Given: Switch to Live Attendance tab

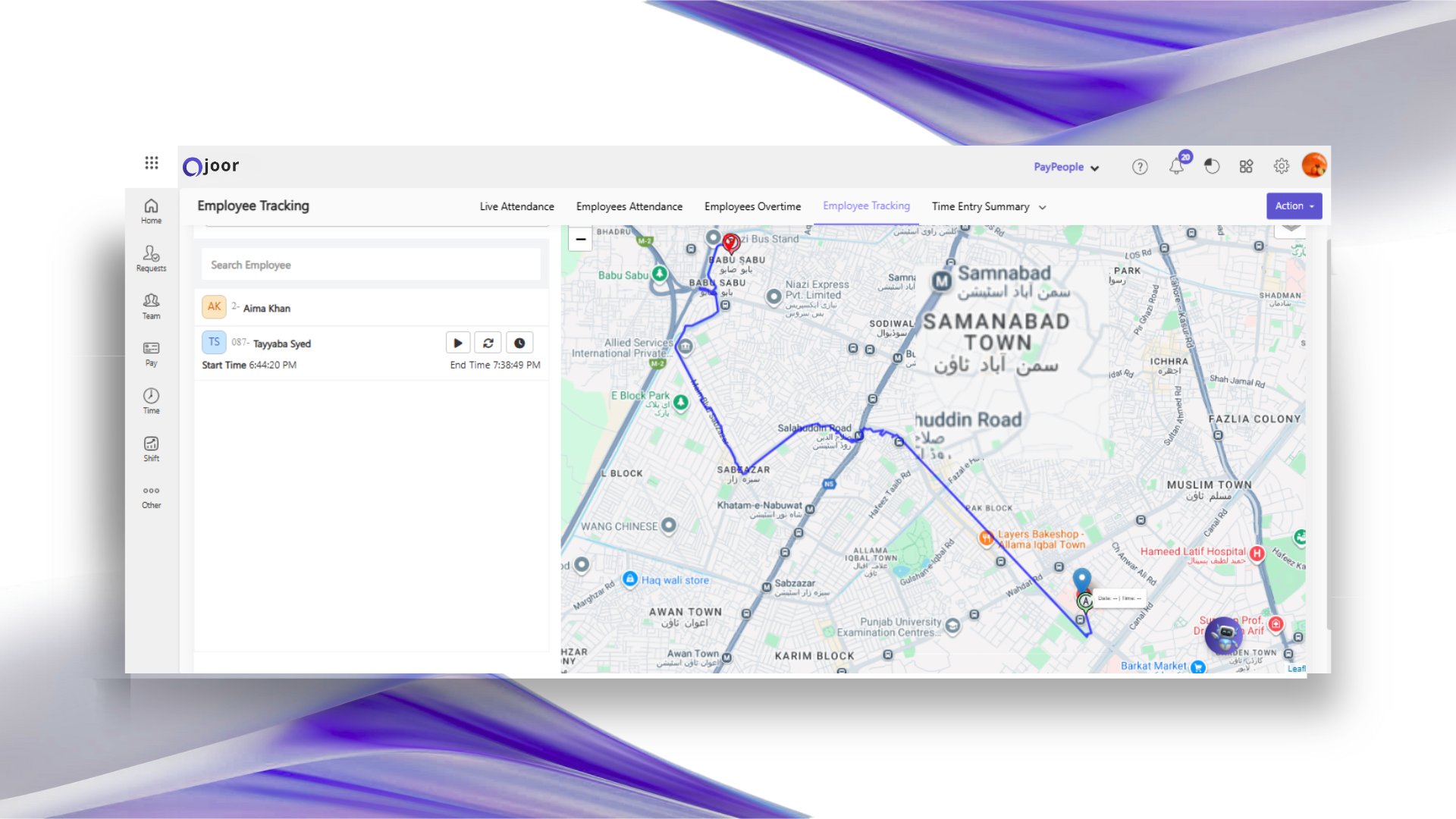Looking at the screenshot, I should 516,206.
